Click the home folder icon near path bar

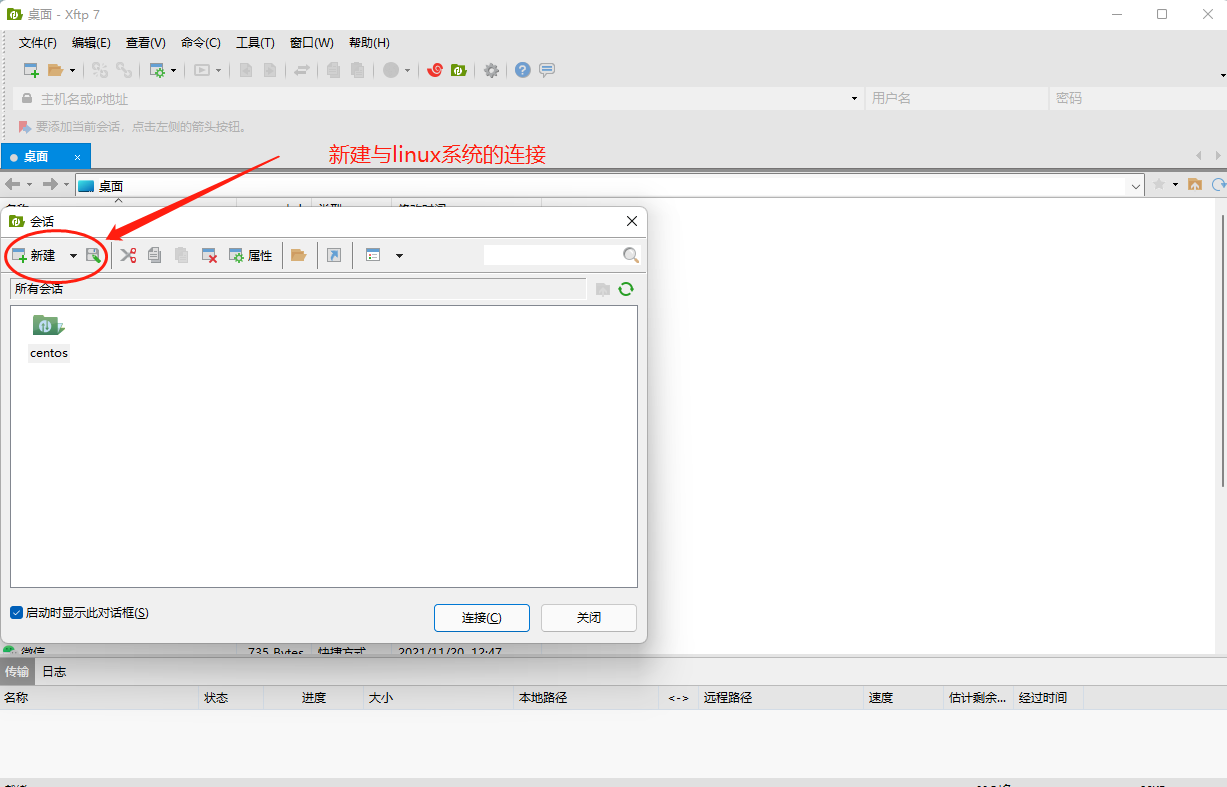[x=1194, y=185]
